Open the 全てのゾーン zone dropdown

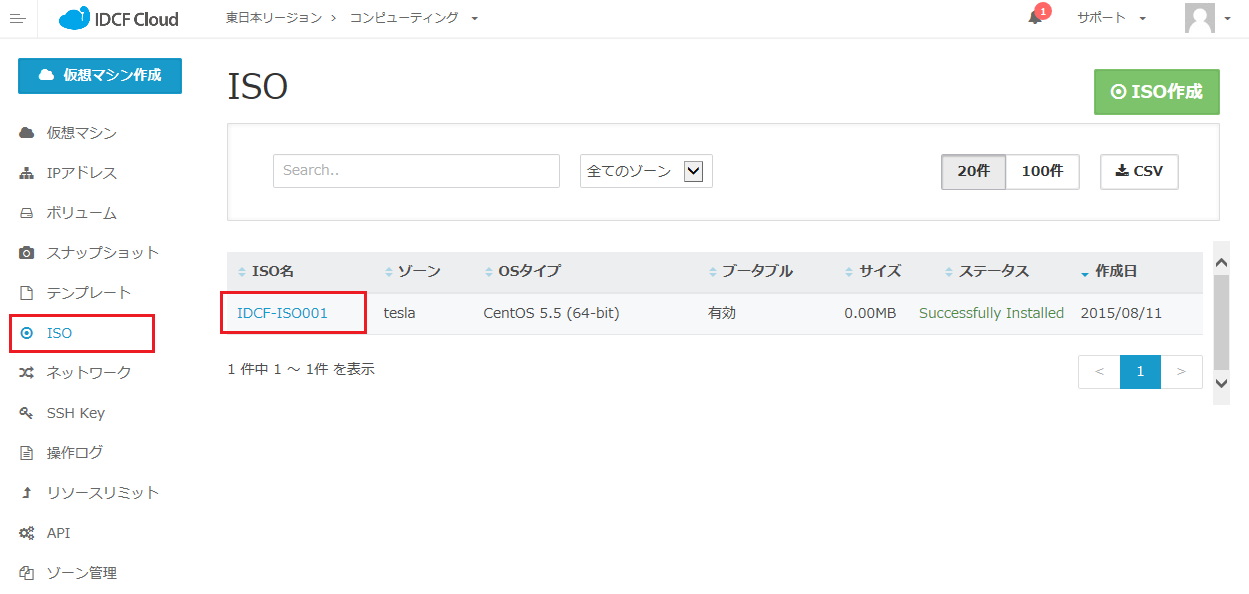[x=646, y=171]
